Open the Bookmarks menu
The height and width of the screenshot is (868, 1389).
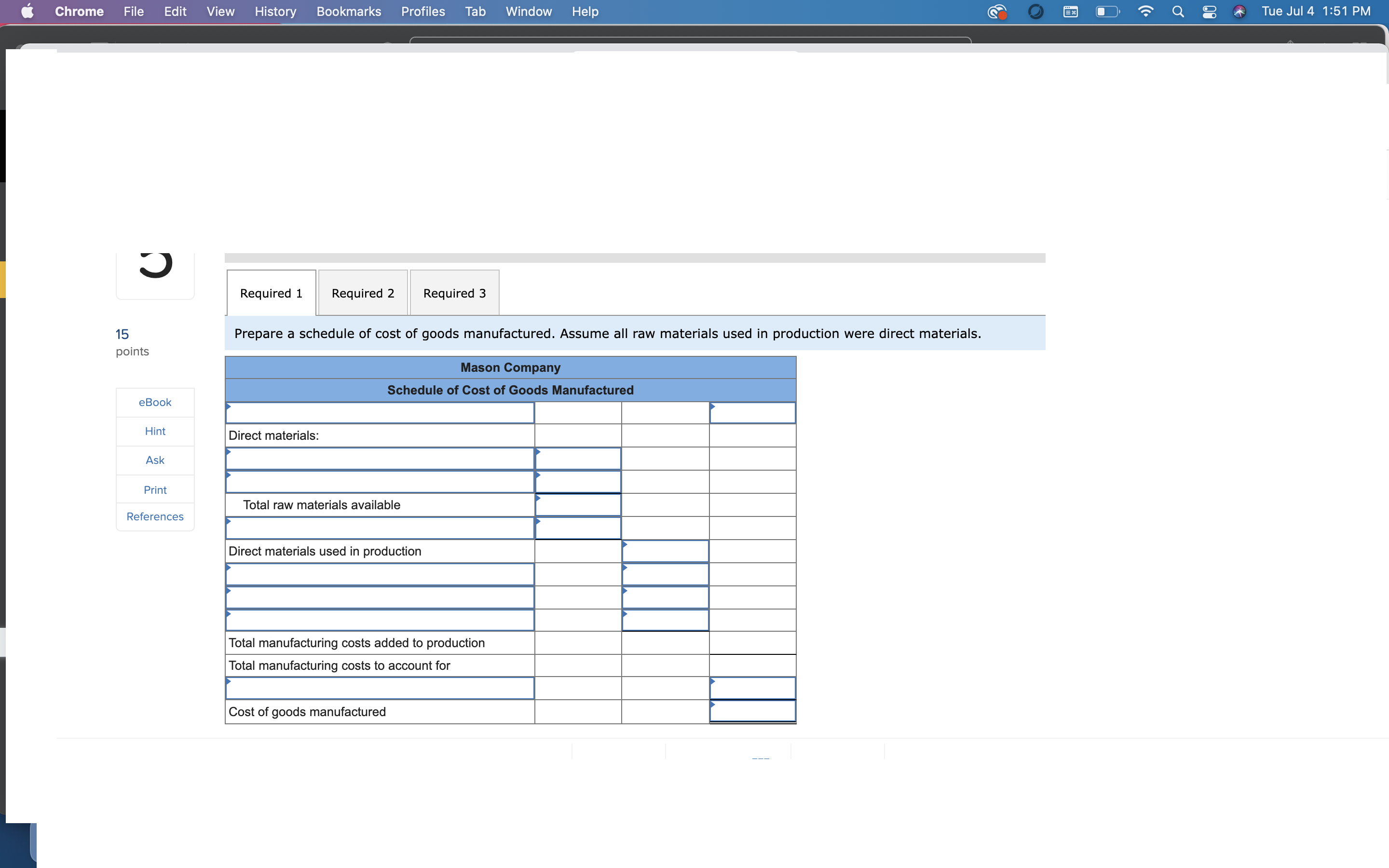pos(348,12)
